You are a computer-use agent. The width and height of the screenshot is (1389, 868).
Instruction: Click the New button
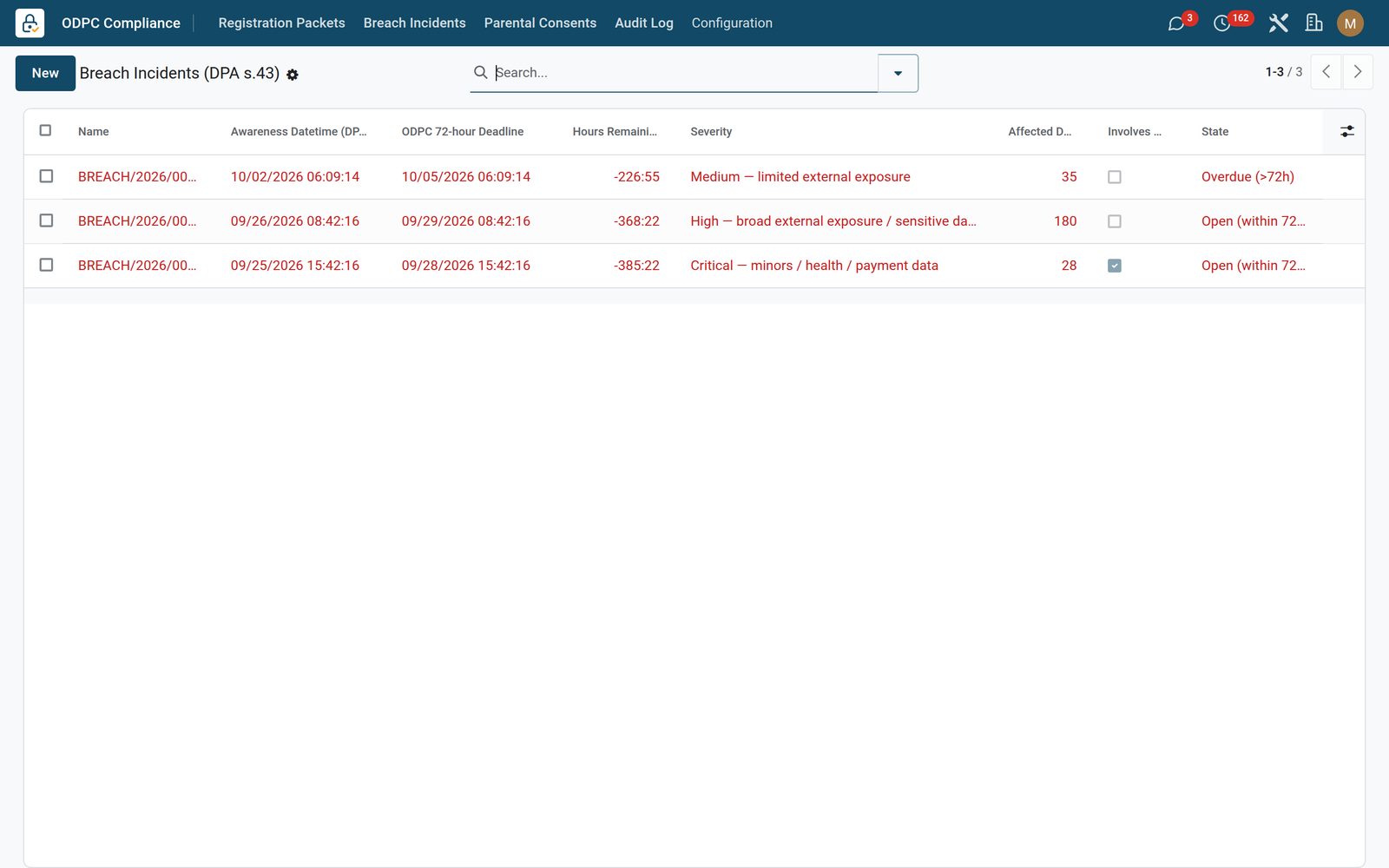[45, 73]
